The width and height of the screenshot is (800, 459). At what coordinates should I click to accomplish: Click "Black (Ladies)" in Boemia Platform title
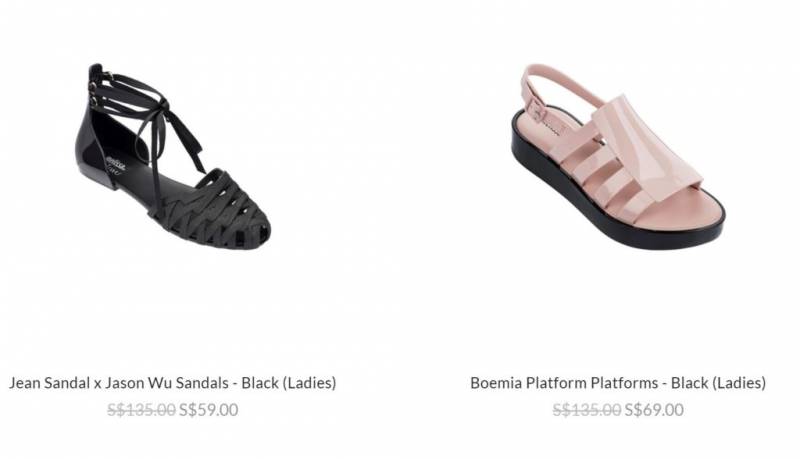pos(718,383)
